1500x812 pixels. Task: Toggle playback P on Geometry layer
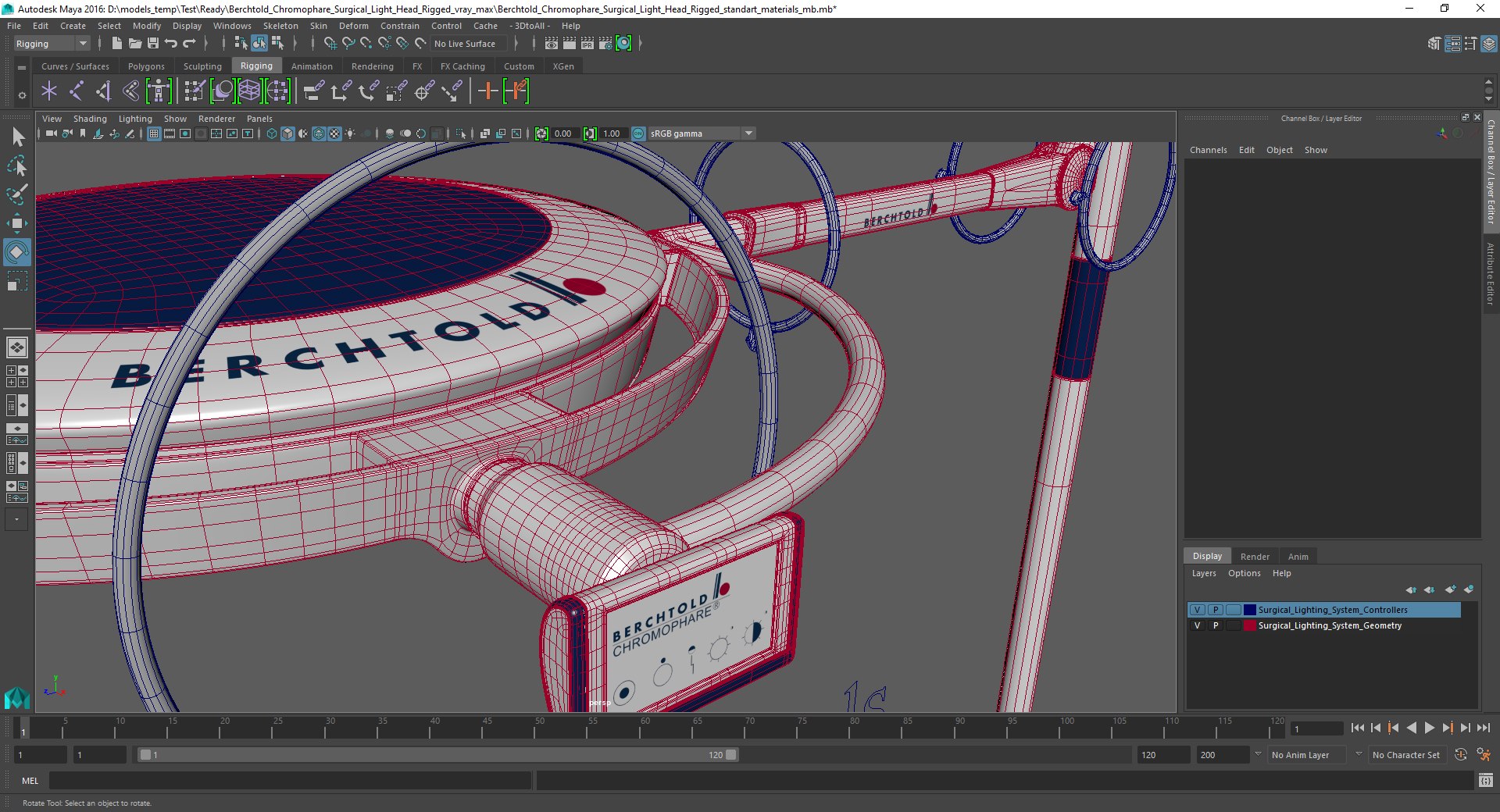coord(1215,625)
